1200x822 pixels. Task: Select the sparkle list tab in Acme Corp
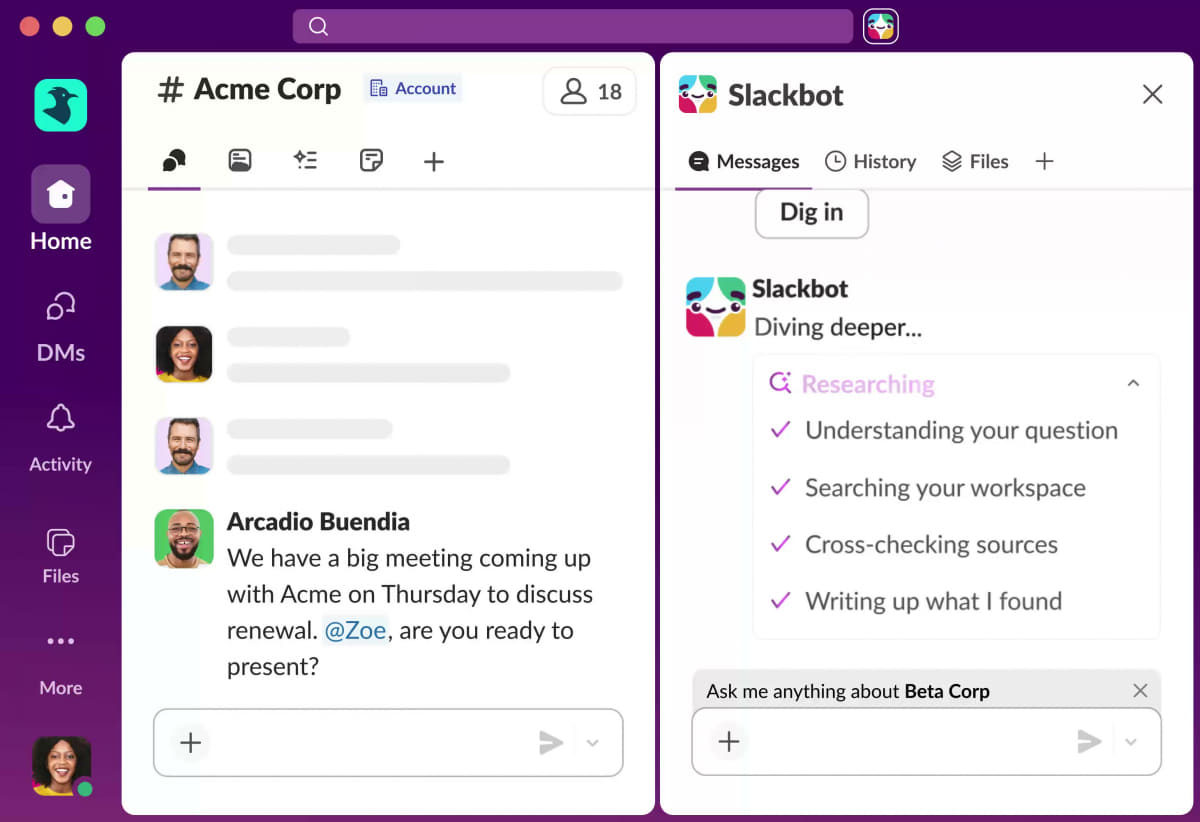[x=305, y=160]
